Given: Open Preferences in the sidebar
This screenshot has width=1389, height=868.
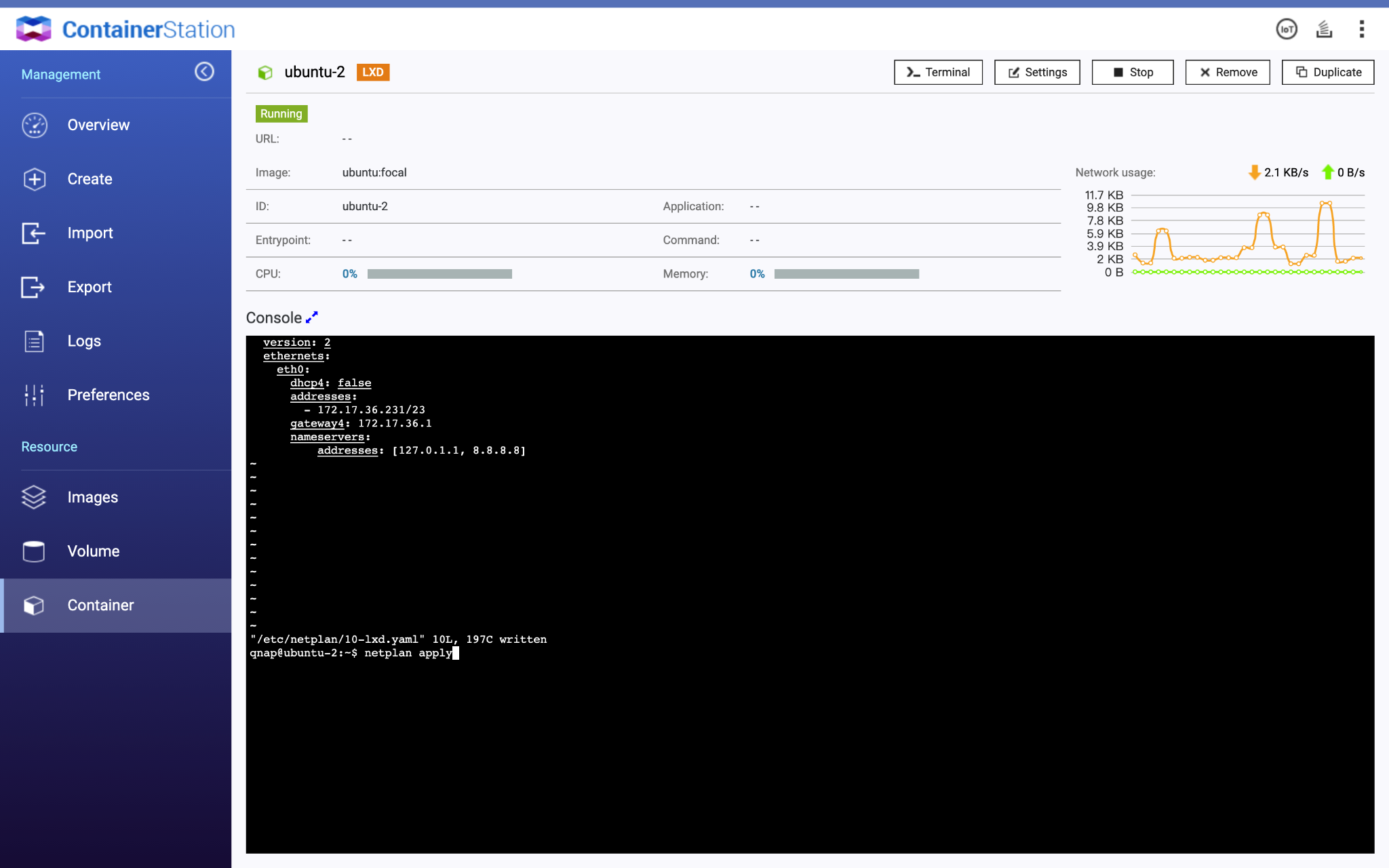Looking at the screenshot, I should point(108,395).
